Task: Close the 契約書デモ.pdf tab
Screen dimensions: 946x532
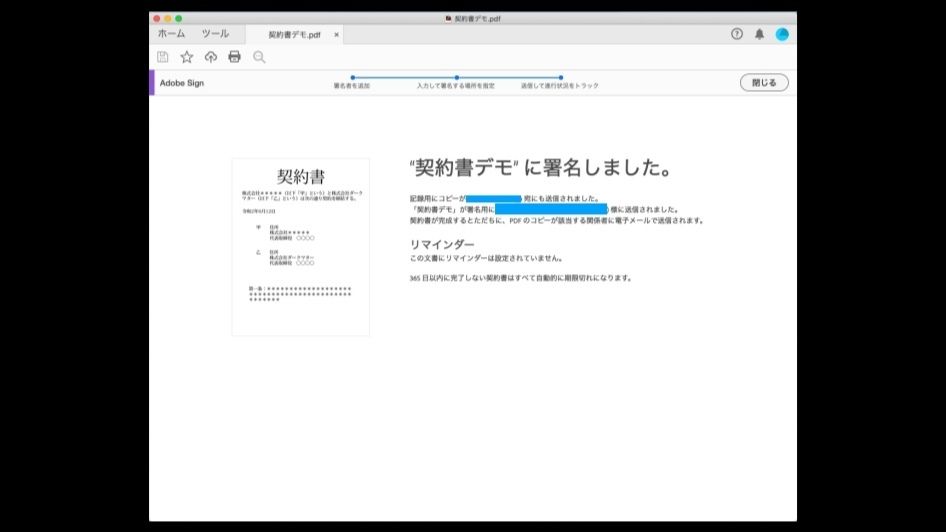Action: pos(337,34)
